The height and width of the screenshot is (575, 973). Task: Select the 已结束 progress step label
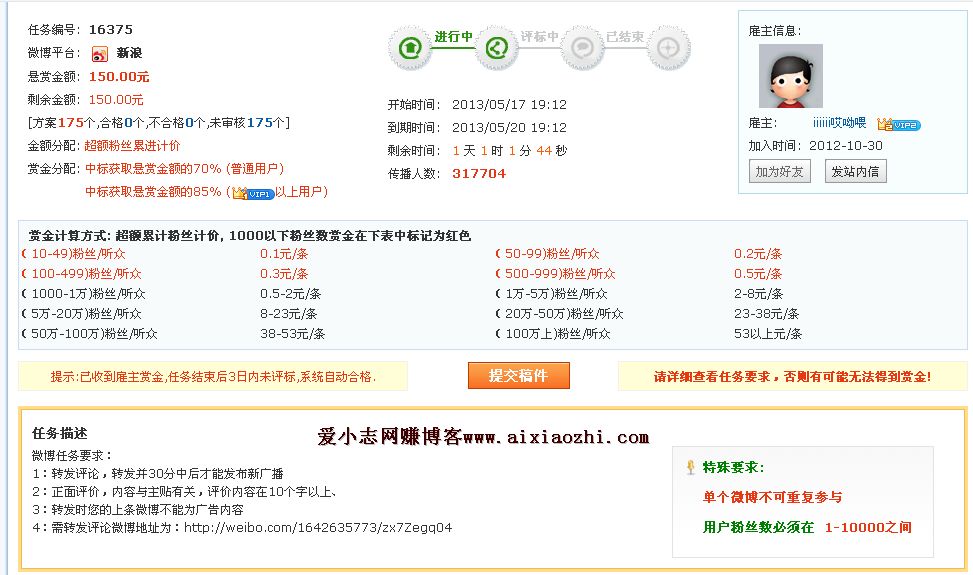[x=625, y=37]
